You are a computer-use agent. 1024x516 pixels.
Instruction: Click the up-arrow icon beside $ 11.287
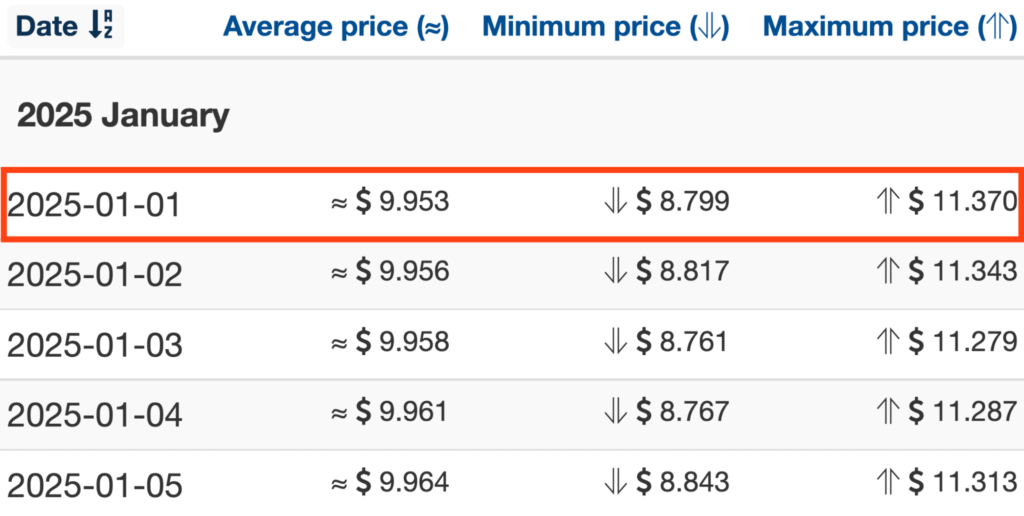pyautogui.click(x=888, y=412)
